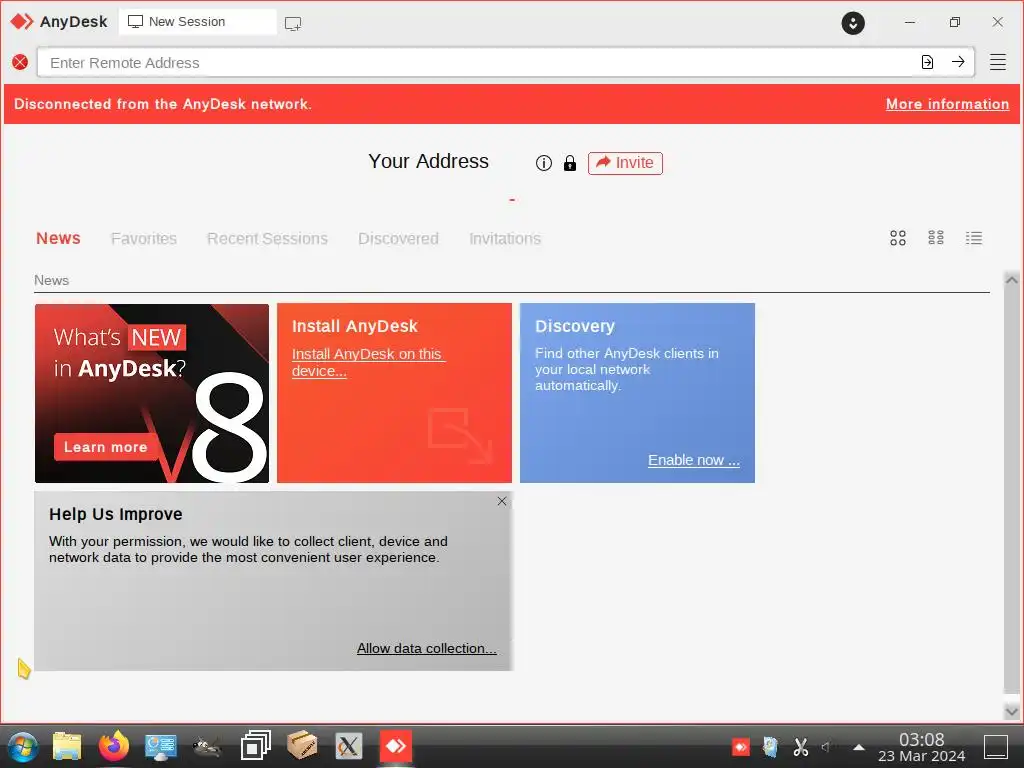Open the file manager taskbar icon

[67, 746]
